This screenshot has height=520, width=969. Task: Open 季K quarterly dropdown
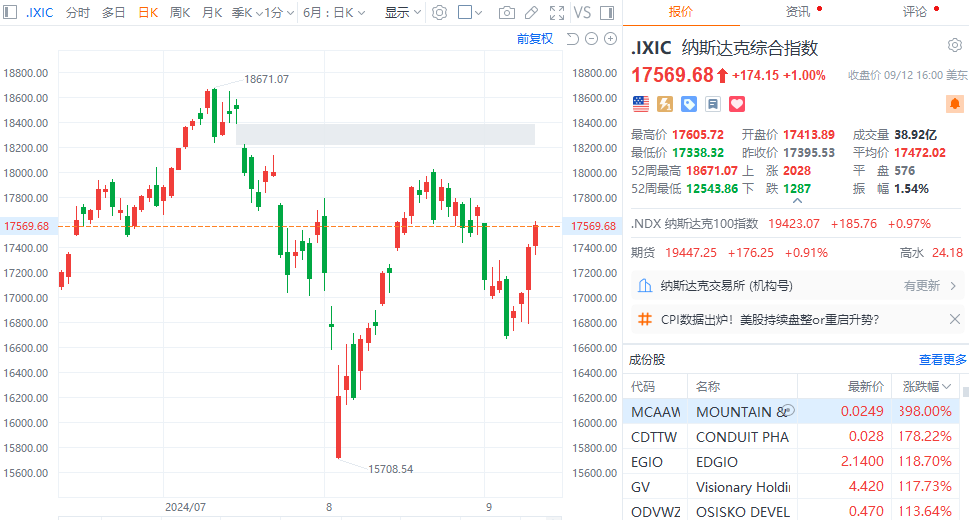click(x=247, y=12)
